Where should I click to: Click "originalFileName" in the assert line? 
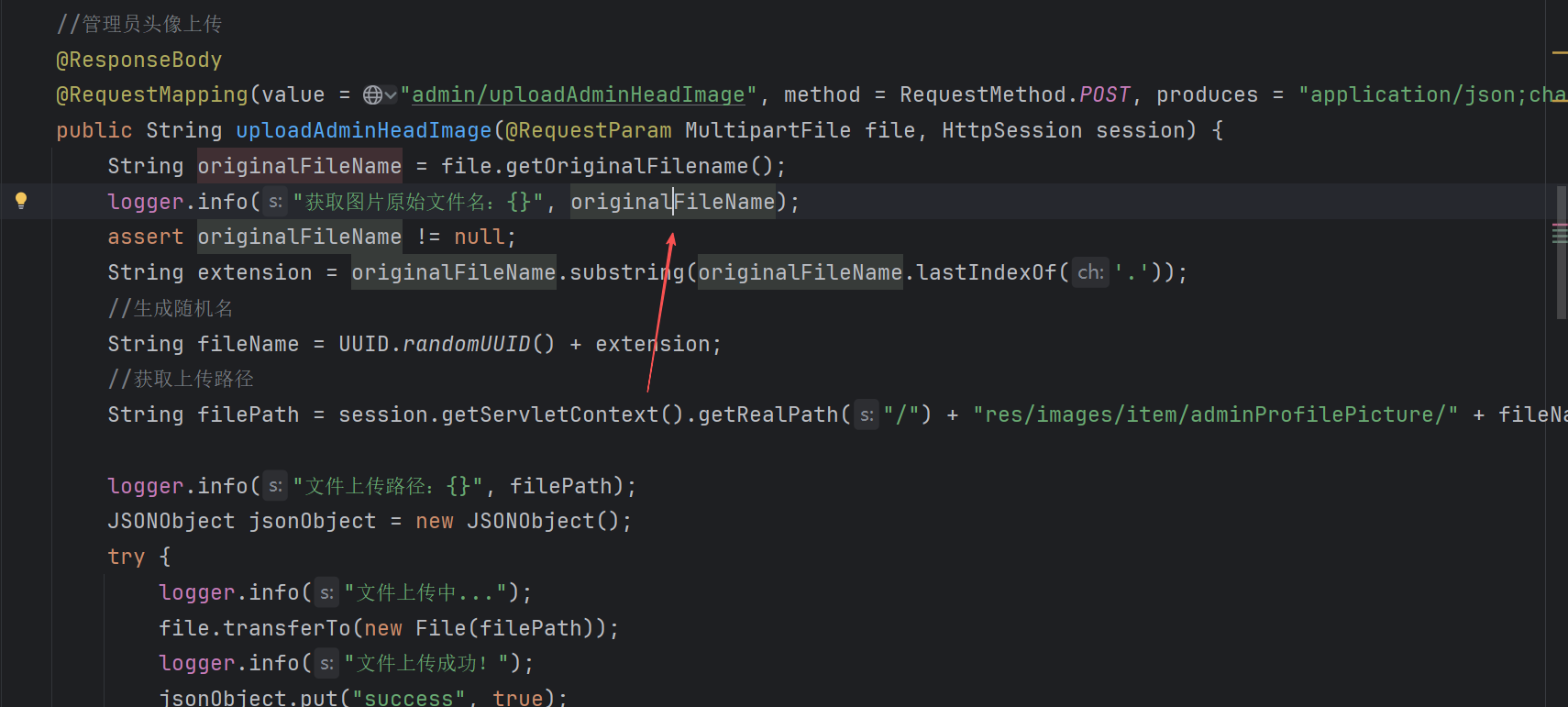pyautogui.click(x=300, y=237)
